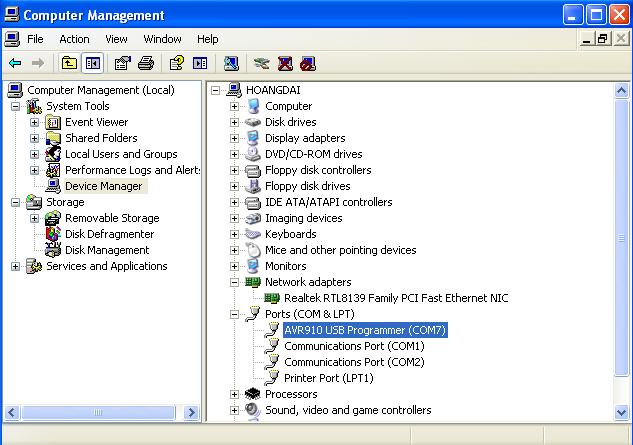
Task: Open the View menu
Action: (116, 39)
